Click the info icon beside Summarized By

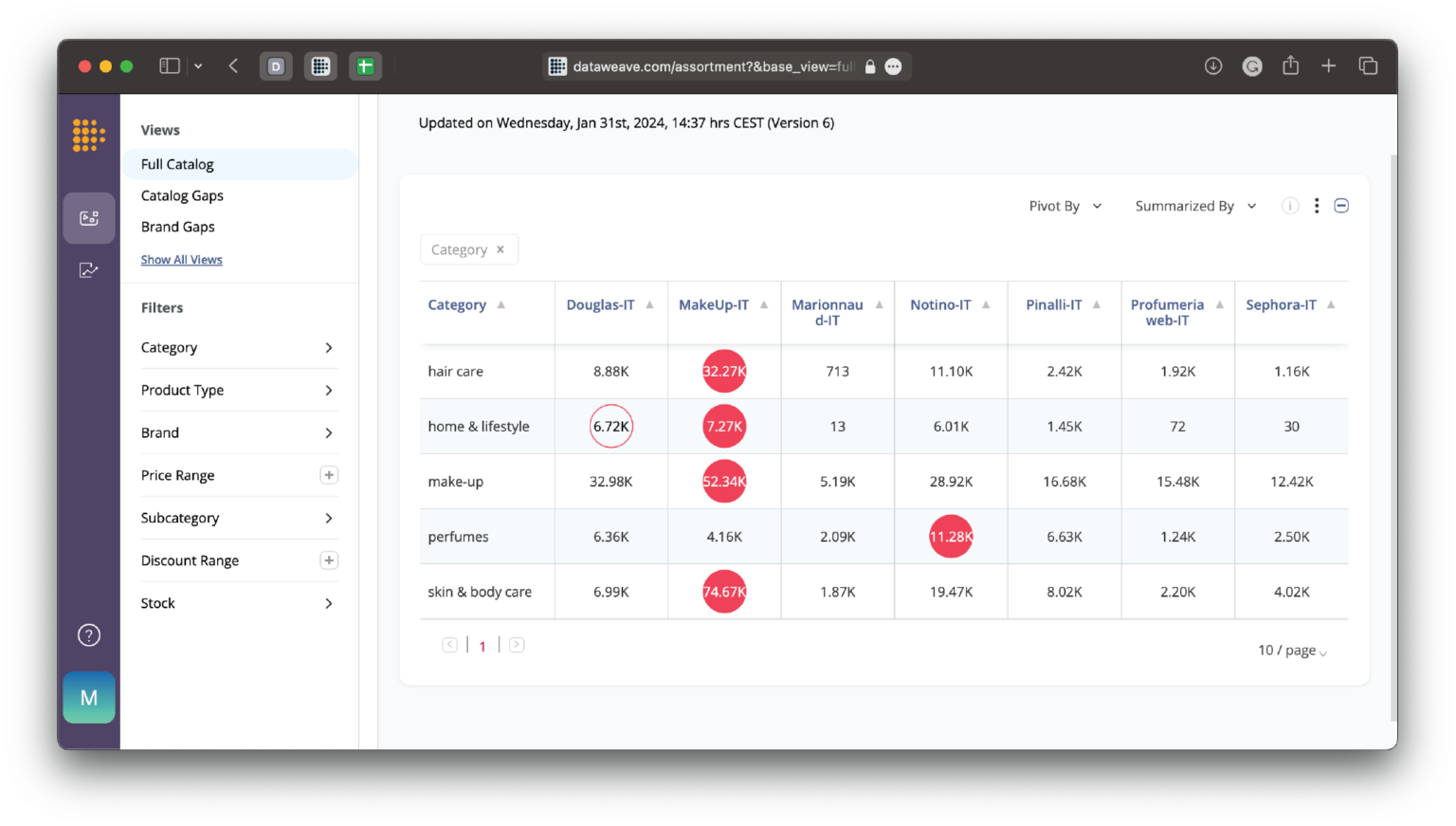click(x=1289, y=205)
